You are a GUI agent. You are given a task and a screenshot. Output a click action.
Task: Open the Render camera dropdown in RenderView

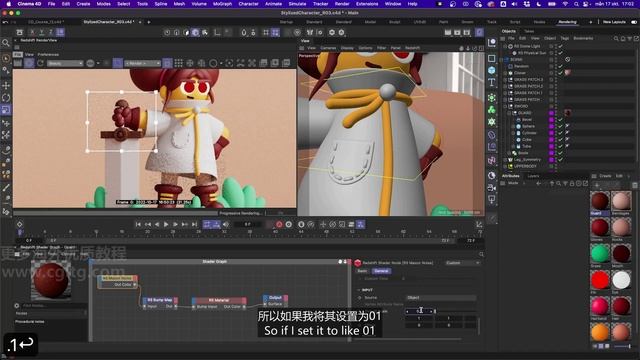coord(142,63)
